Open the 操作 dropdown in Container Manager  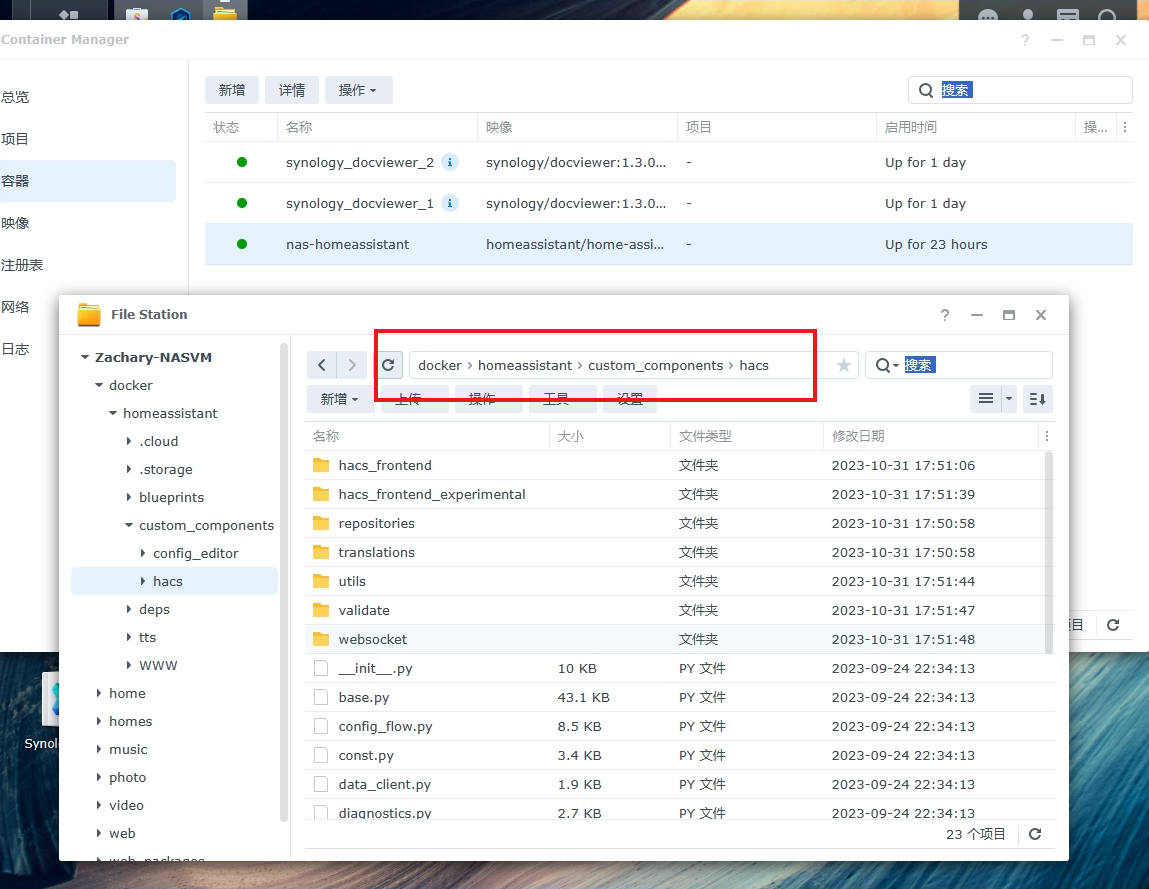click(x=358, y=90)
